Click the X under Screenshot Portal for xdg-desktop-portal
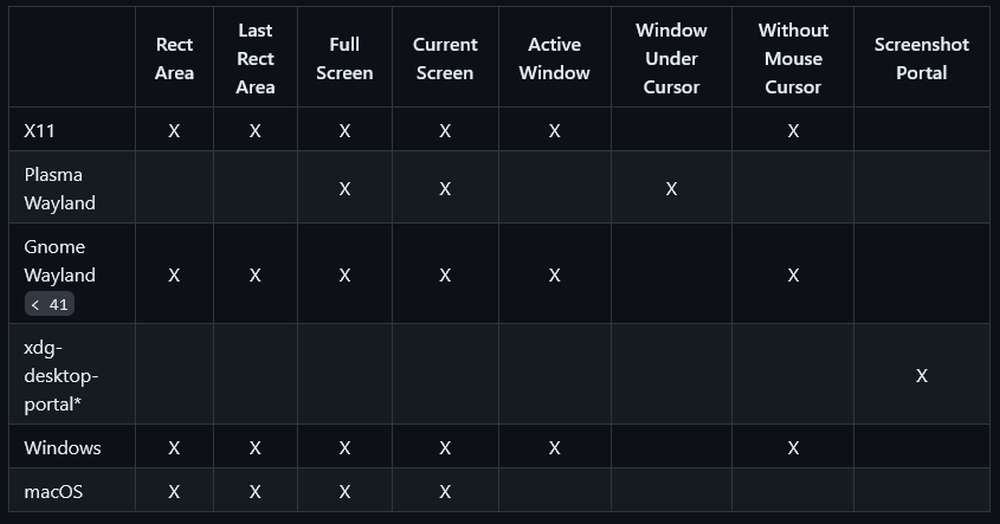The image size is (1000, 524). 922,375
